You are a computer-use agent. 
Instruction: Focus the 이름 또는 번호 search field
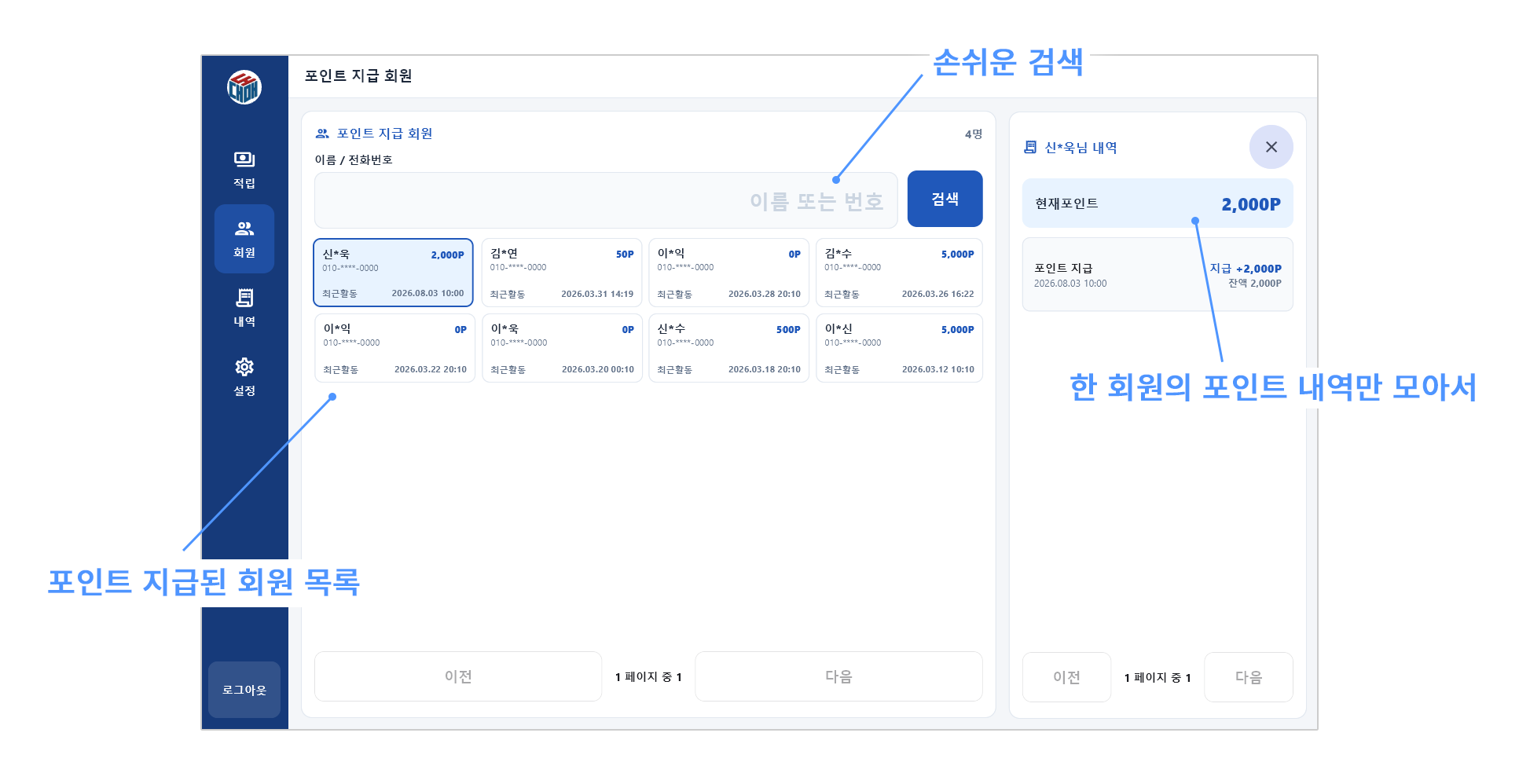click(606, 200)
